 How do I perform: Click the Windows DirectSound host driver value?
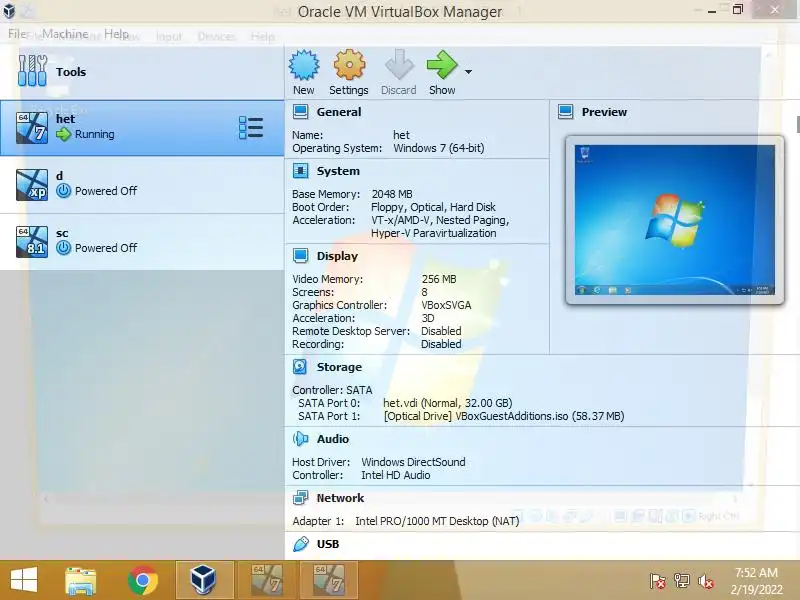[413, 462]
